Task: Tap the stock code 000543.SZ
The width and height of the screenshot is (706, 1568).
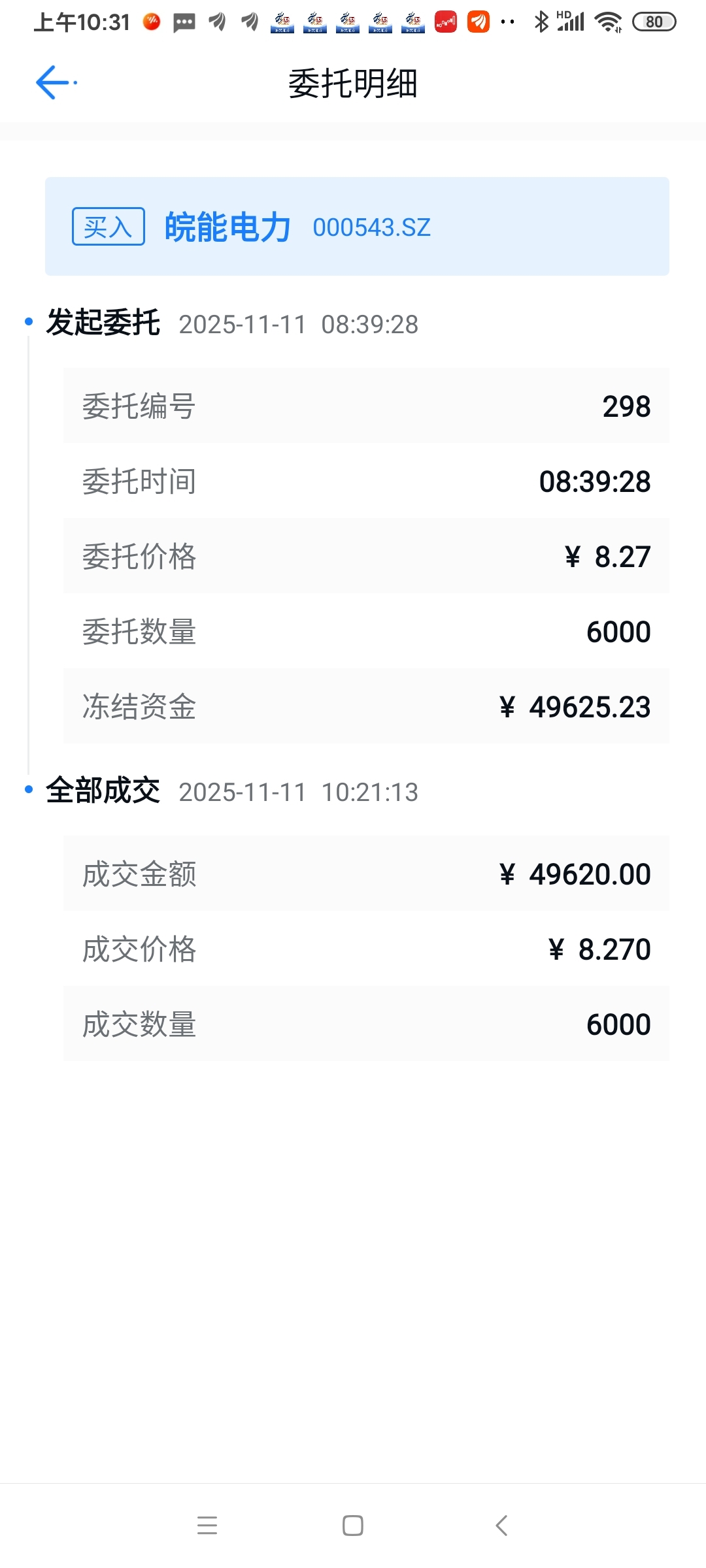Action: click(372, 227)
